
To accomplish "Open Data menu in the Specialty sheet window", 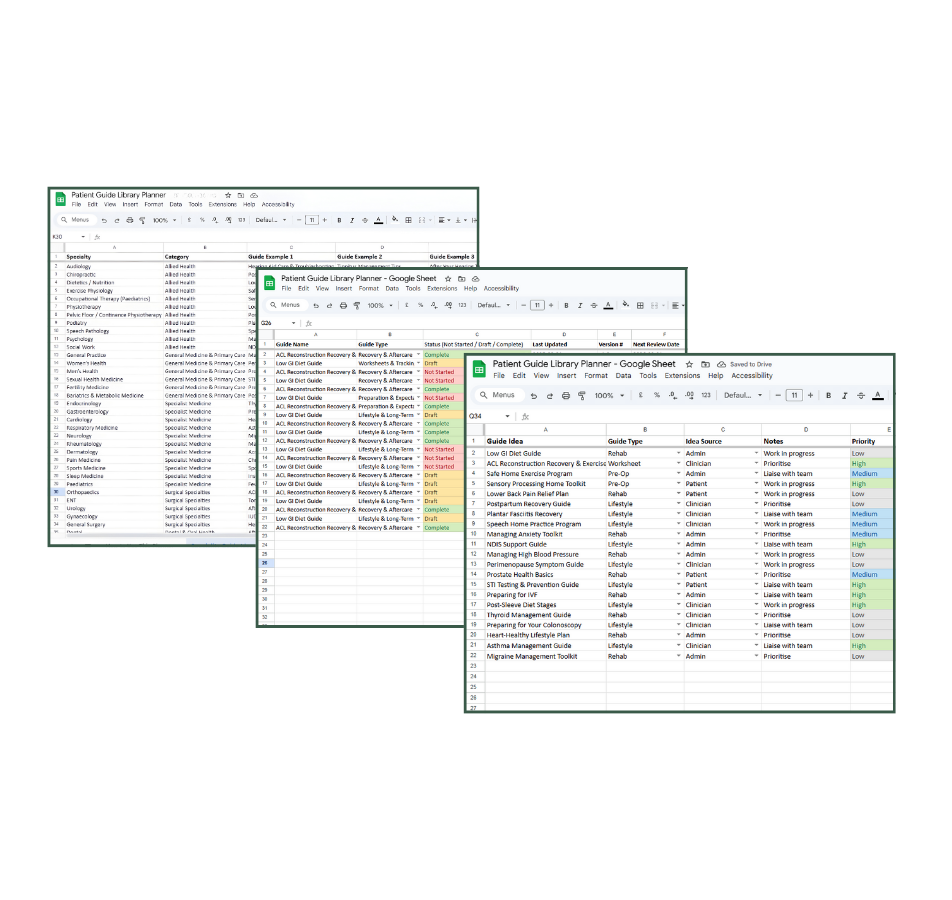I will 175,204.
